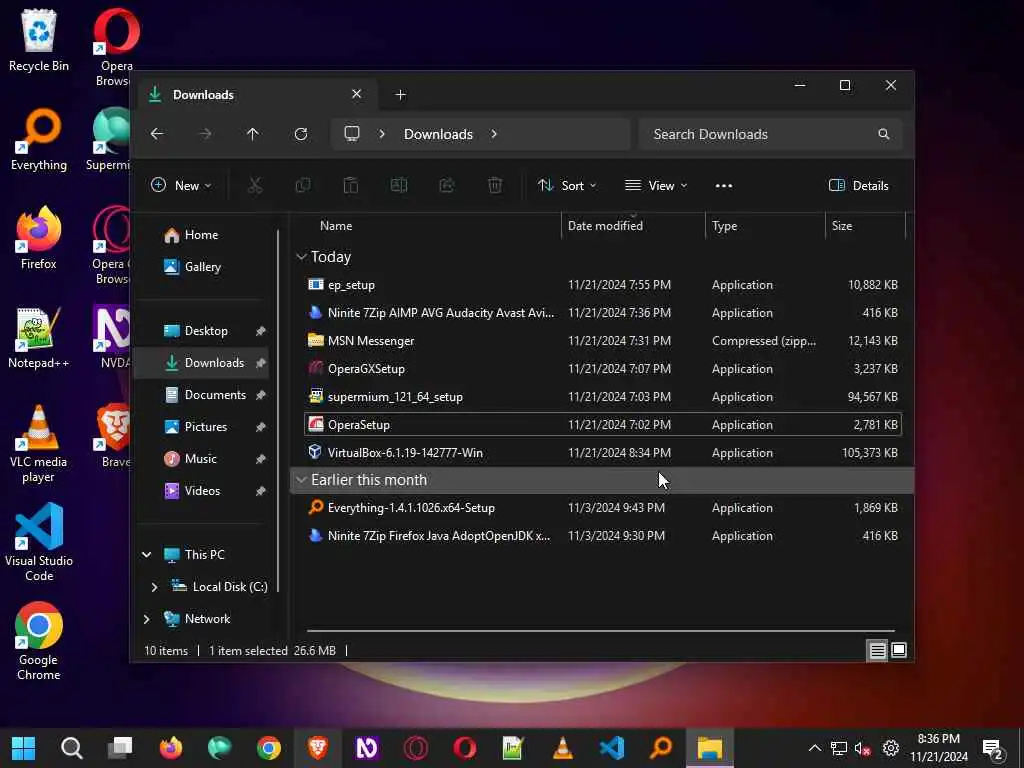Open Windows Start menu
Screen dimensions: 1024x768
click(24, 748)
